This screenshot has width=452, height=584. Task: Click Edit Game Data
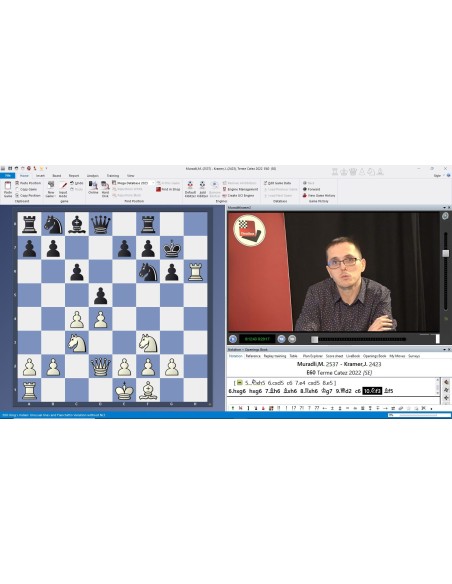(277, 183)
